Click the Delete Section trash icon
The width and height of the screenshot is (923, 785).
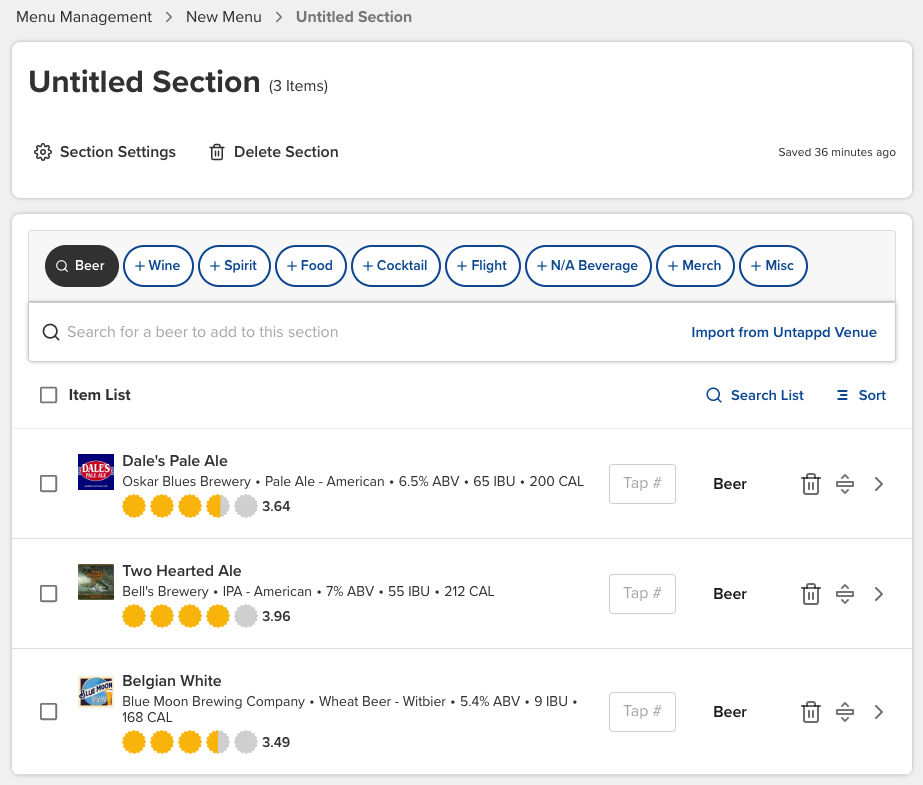tap(217, 152)
